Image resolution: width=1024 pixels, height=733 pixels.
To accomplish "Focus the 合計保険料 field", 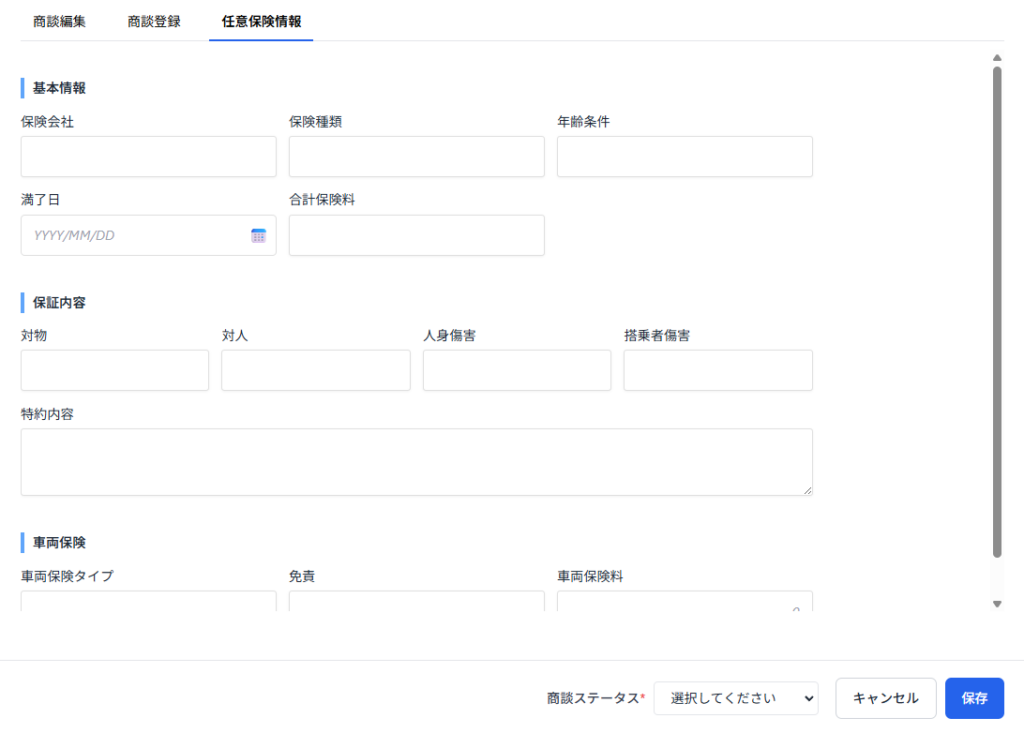I will [x=416, y=236].
